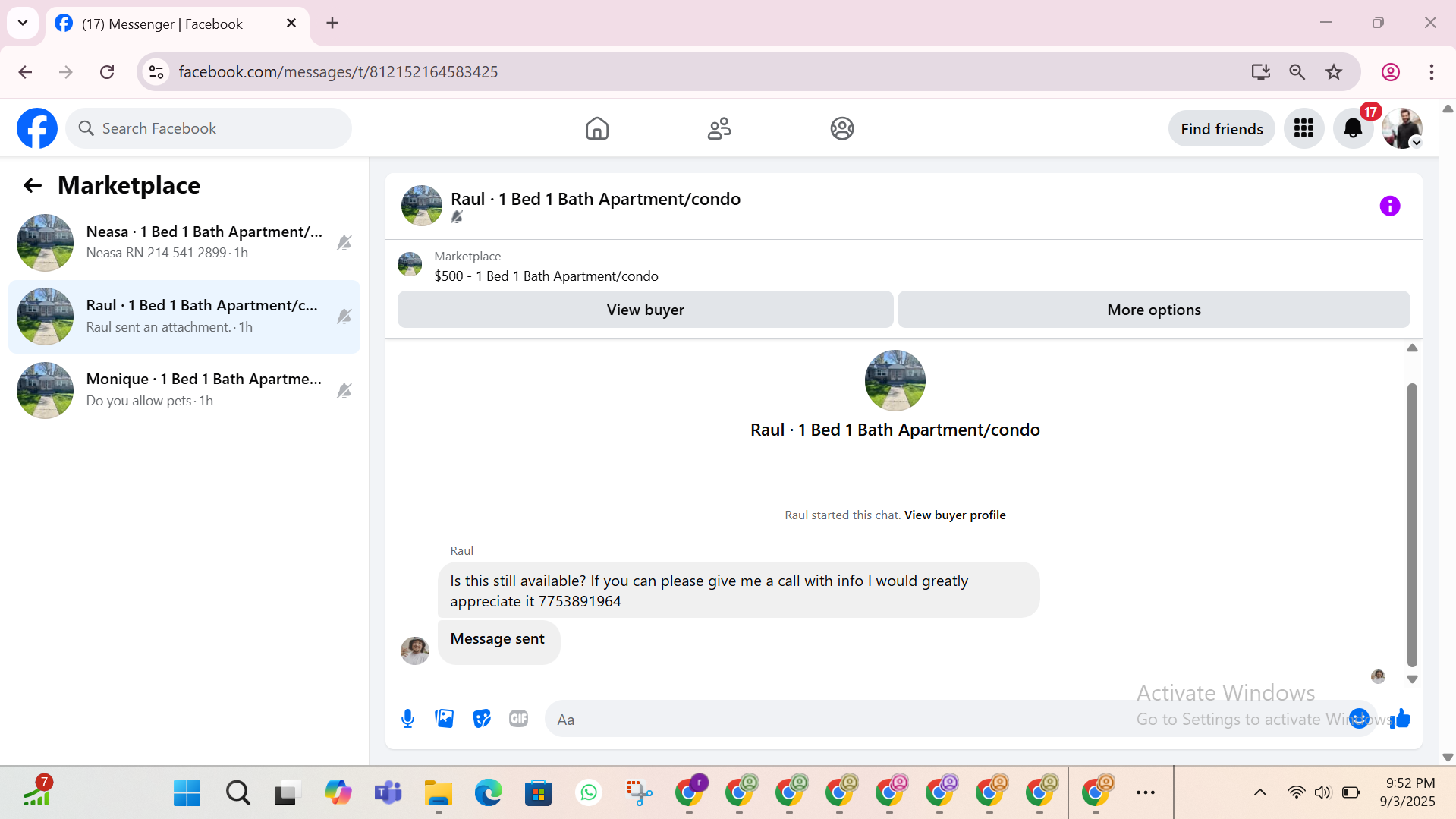
Task: Click the Facebook logo icon
Action: (37, 128)
